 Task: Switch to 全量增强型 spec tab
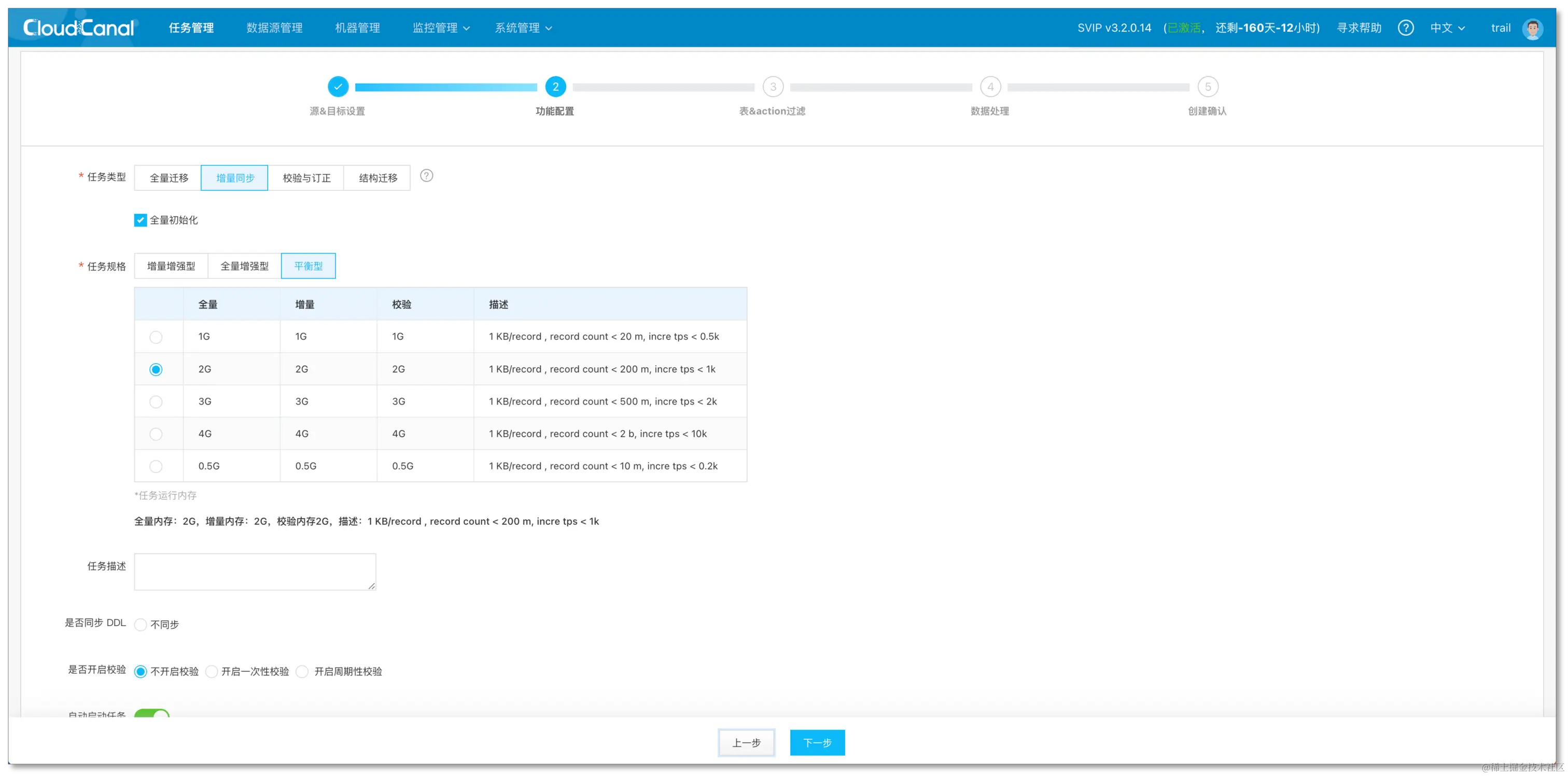coord(244,266)
